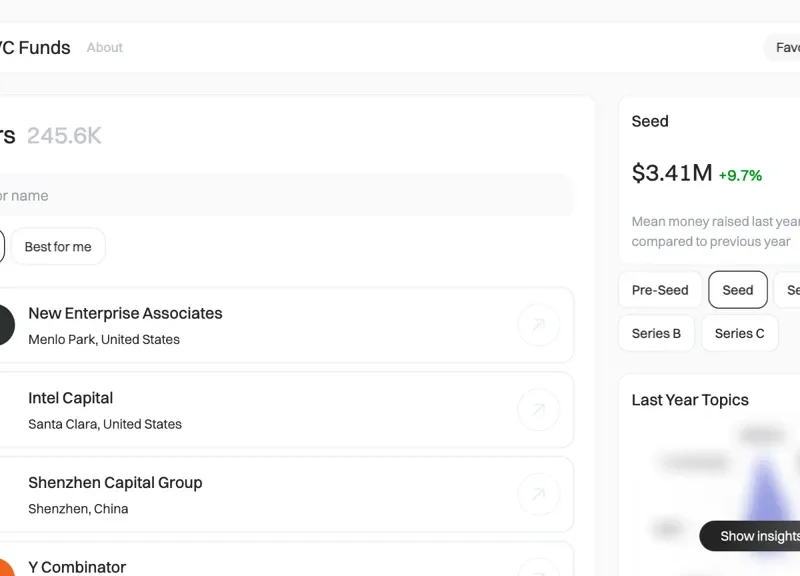Click the dark avatar of New Enterprise Associates
This screenshot has height=576, width=800.
coord(4,325)
